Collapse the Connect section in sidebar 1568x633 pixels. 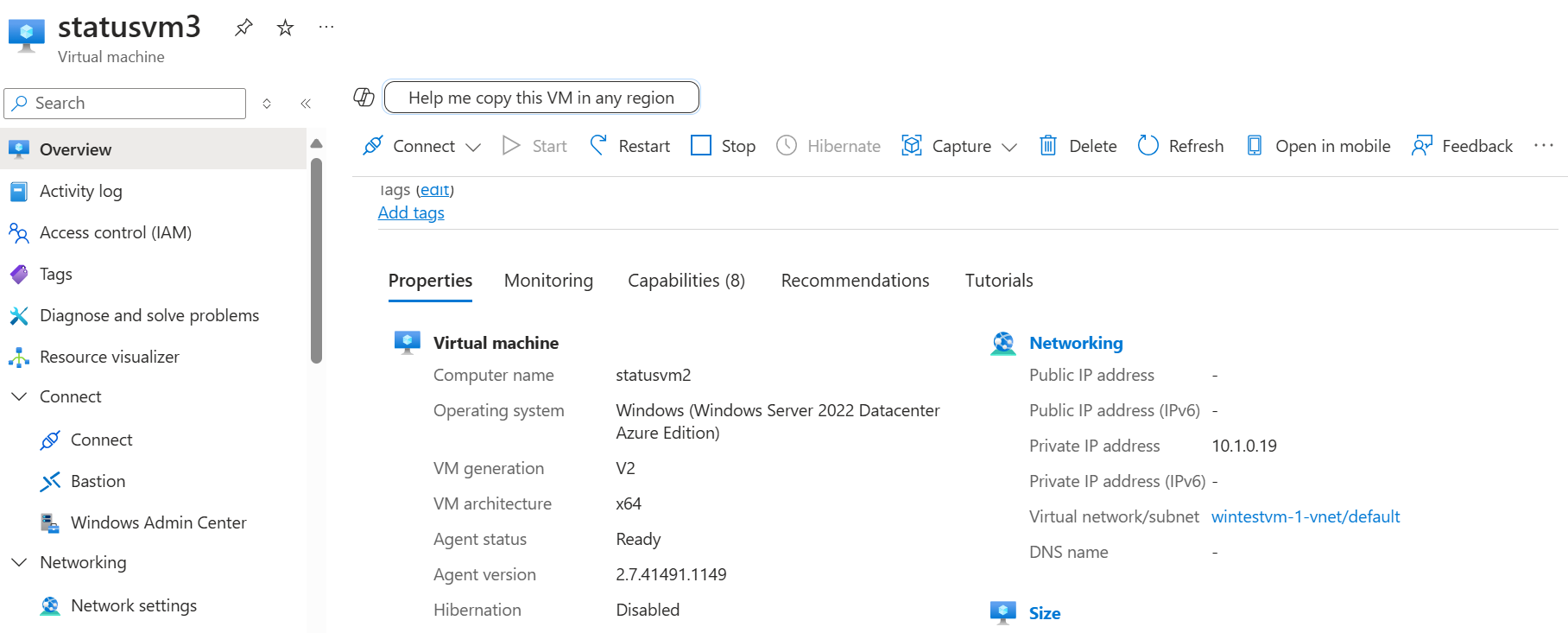click(19, 396)
